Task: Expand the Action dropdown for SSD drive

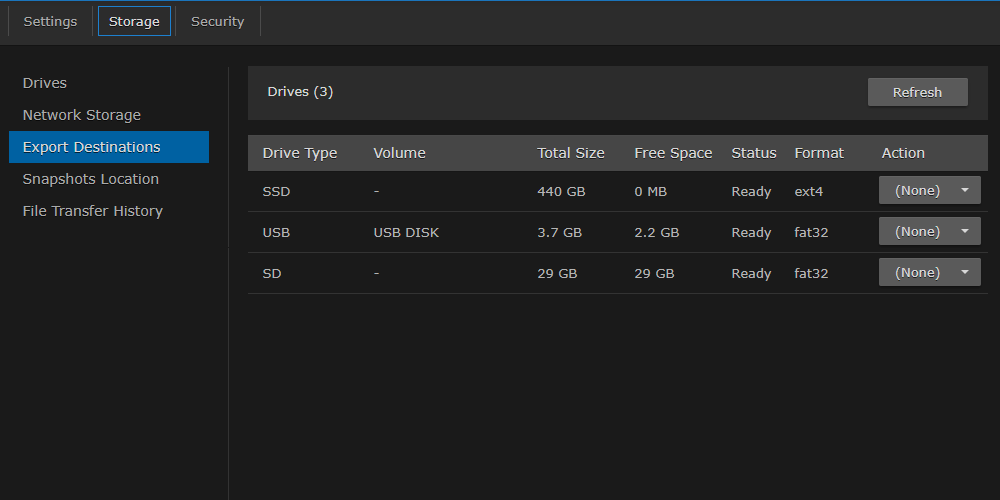Action: (x=929, y=190)
